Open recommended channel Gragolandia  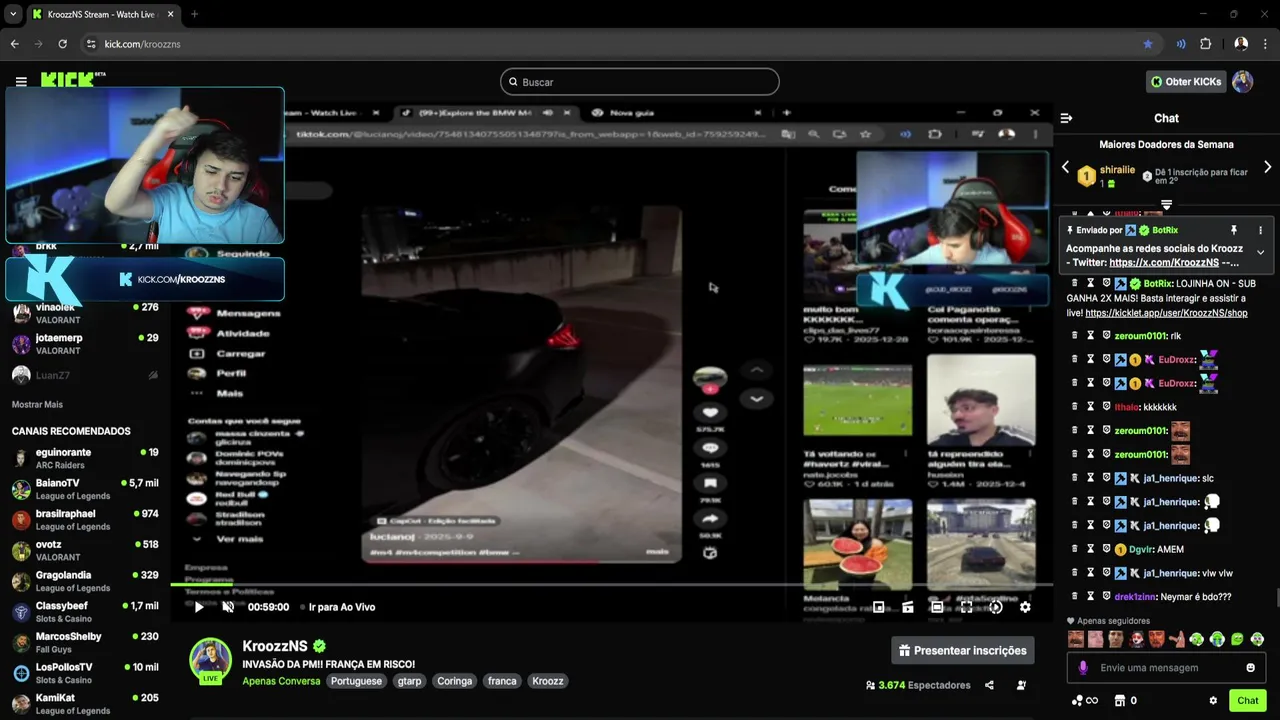(x=85, y=581)
